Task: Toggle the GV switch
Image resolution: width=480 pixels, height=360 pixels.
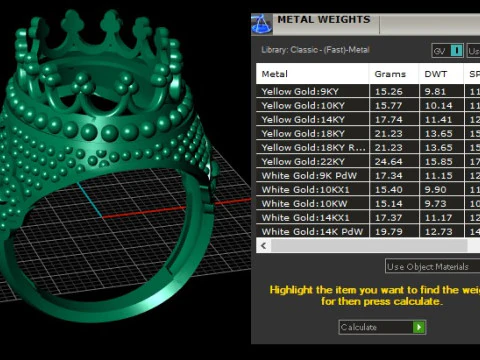Action: point(447,51)
